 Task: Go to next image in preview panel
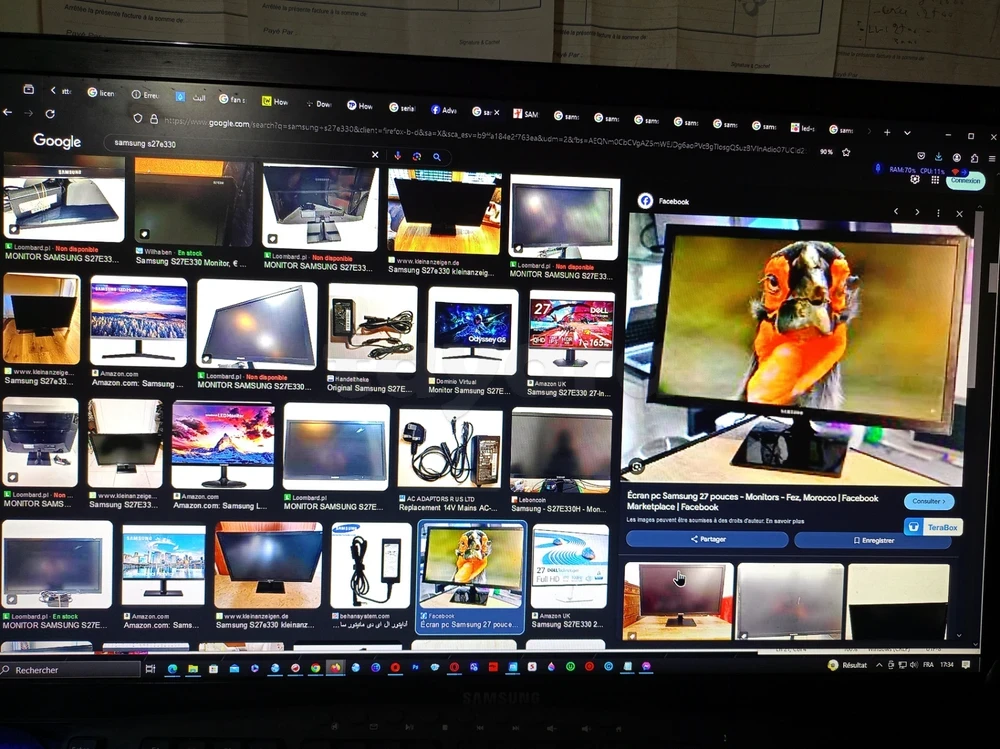917,212
